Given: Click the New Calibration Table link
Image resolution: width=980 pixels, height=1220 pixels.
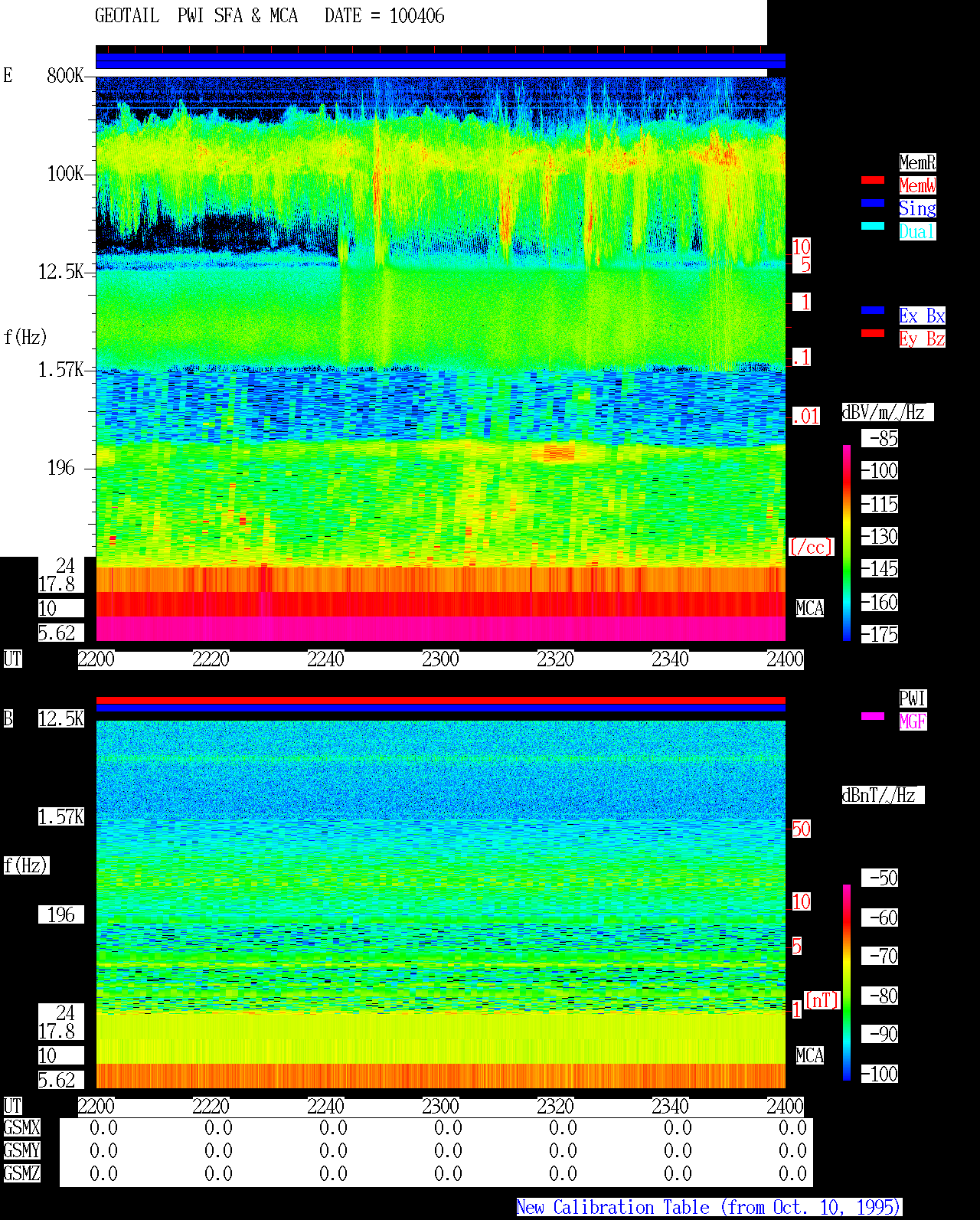Looking at the screenshot, I should pyautogui.click(x=709, y=1208).
